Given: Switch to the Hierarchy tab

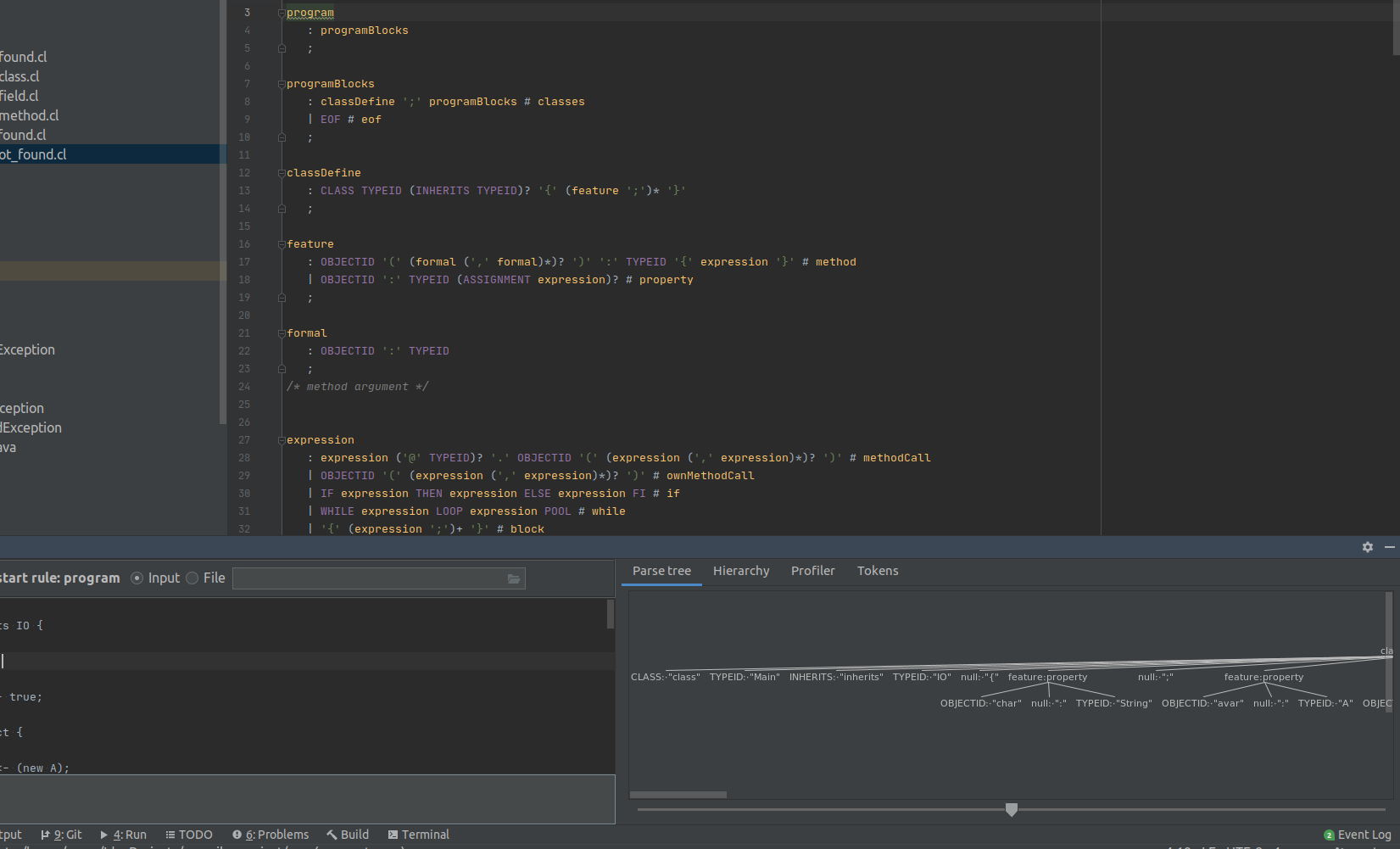Looking at the screenshot, I should coord(740,571).
